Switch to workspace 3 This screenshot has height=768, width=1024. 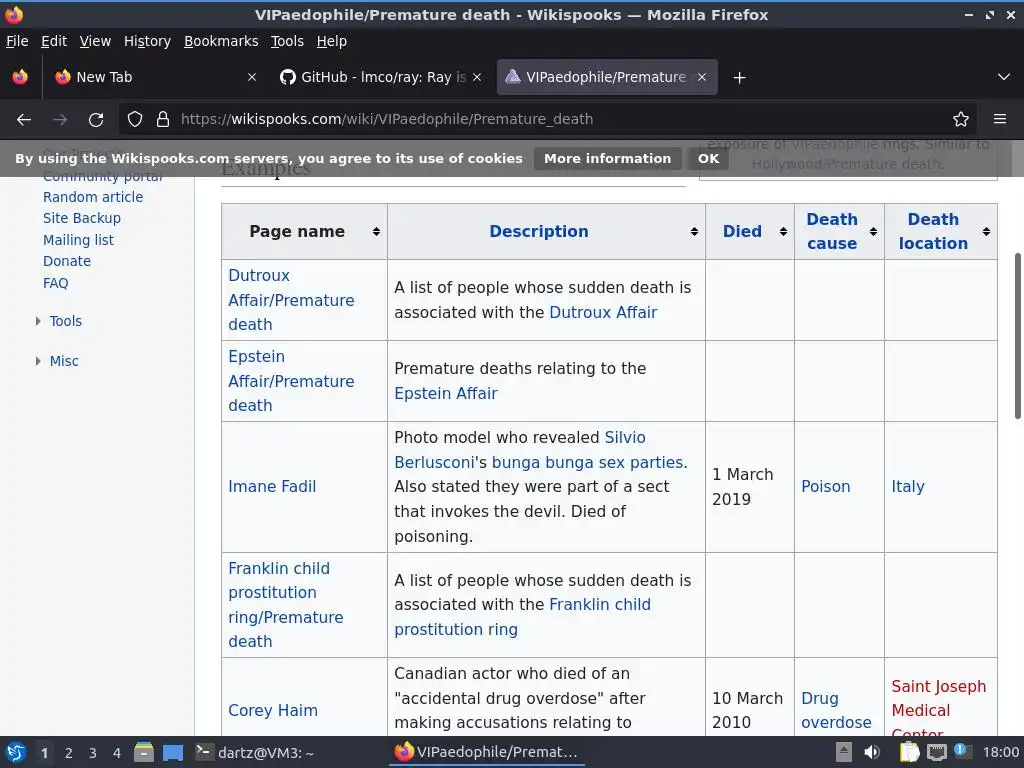click(x=93, y=753)
